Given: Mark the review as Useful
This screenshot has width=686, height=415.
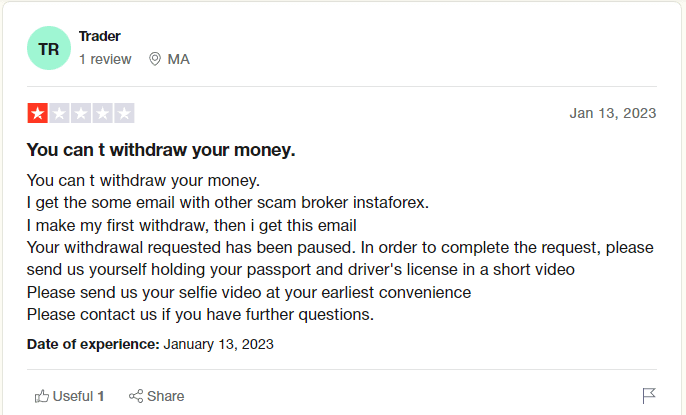Looking at the screenshot, I should [x=69, y=396].
